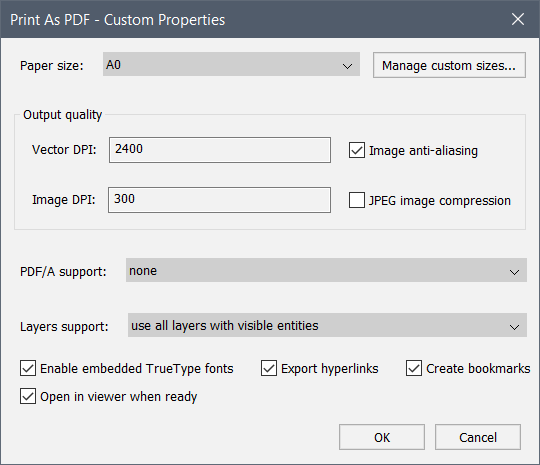Disable Image anti-aliasing checkbox
This screenshot has width=540, height=465.
(357, 151)
